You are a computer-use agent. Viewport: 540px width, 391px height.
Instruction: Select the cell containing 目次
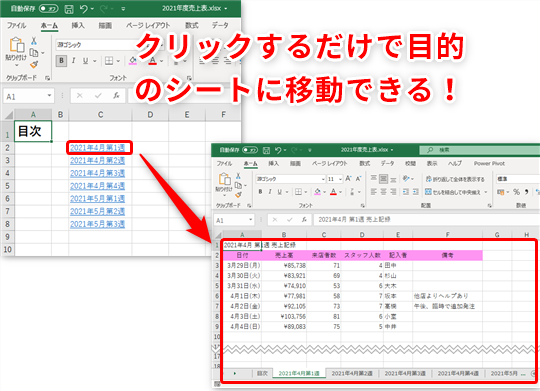tap(33, 131)
